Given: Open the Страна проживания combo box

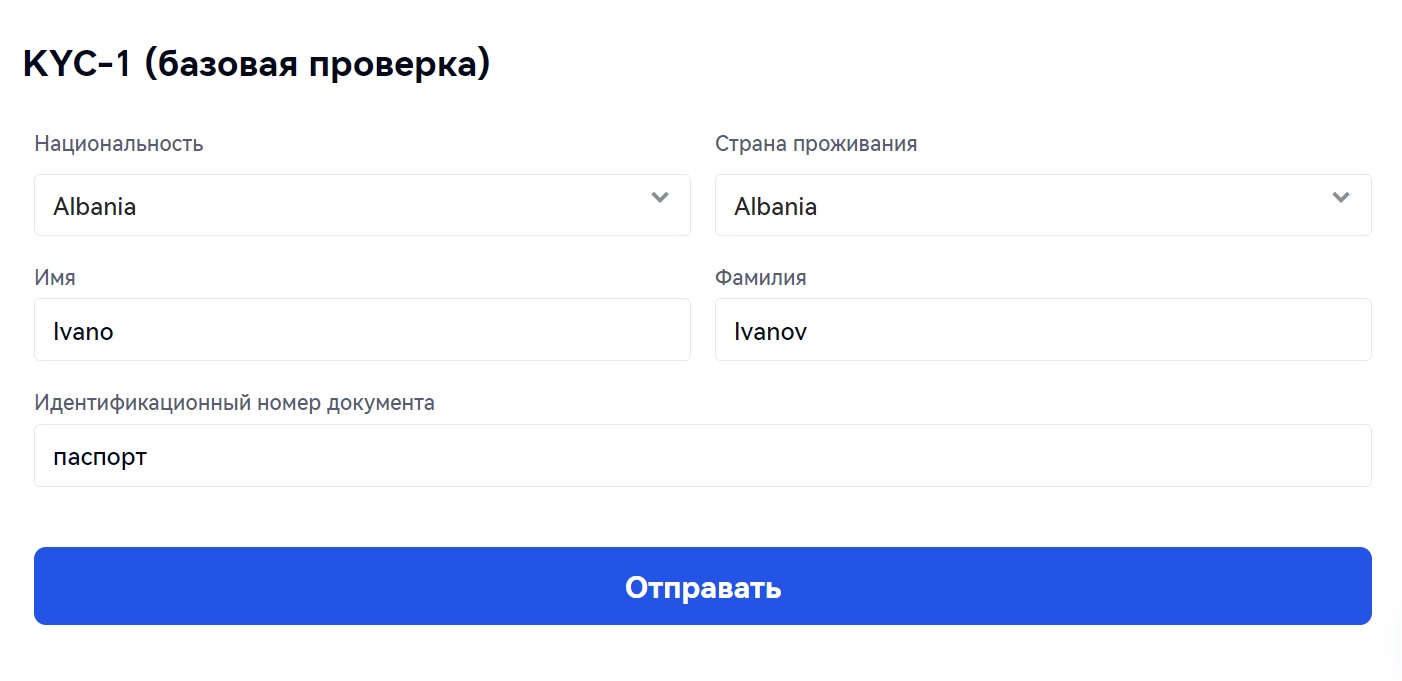Looking at the screenshot, I should [x=1043, y=206].
